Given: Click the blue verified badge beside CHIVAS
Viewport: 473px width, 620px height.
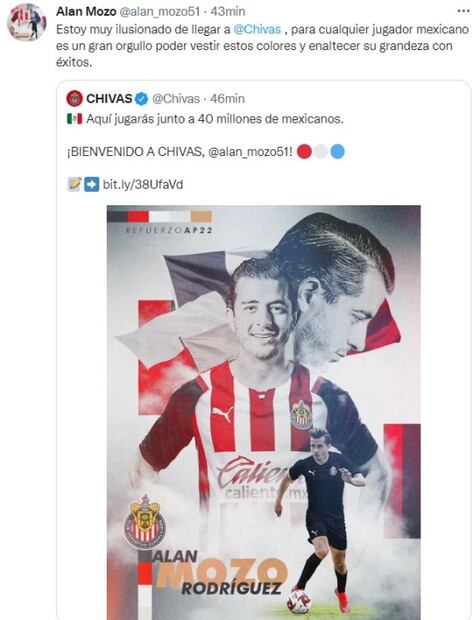Looking at the screenshot, I should pos(141,99).
